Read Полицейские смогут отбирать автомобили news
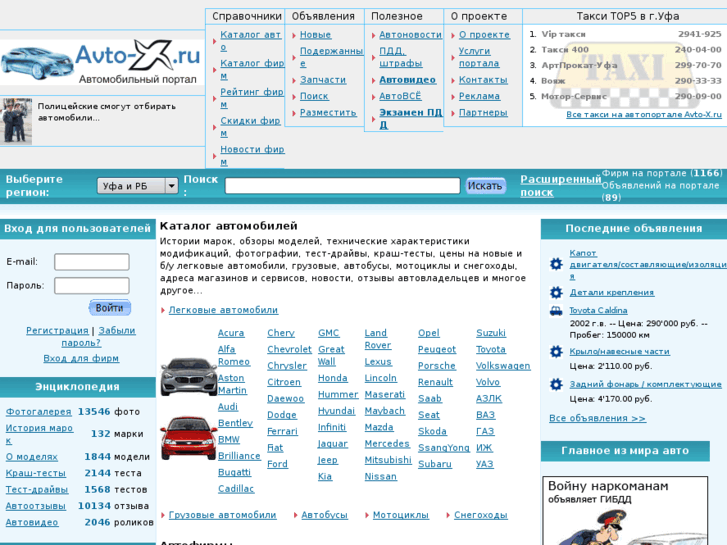This screenshot has width=727, height=545. [x=107, y=112]
